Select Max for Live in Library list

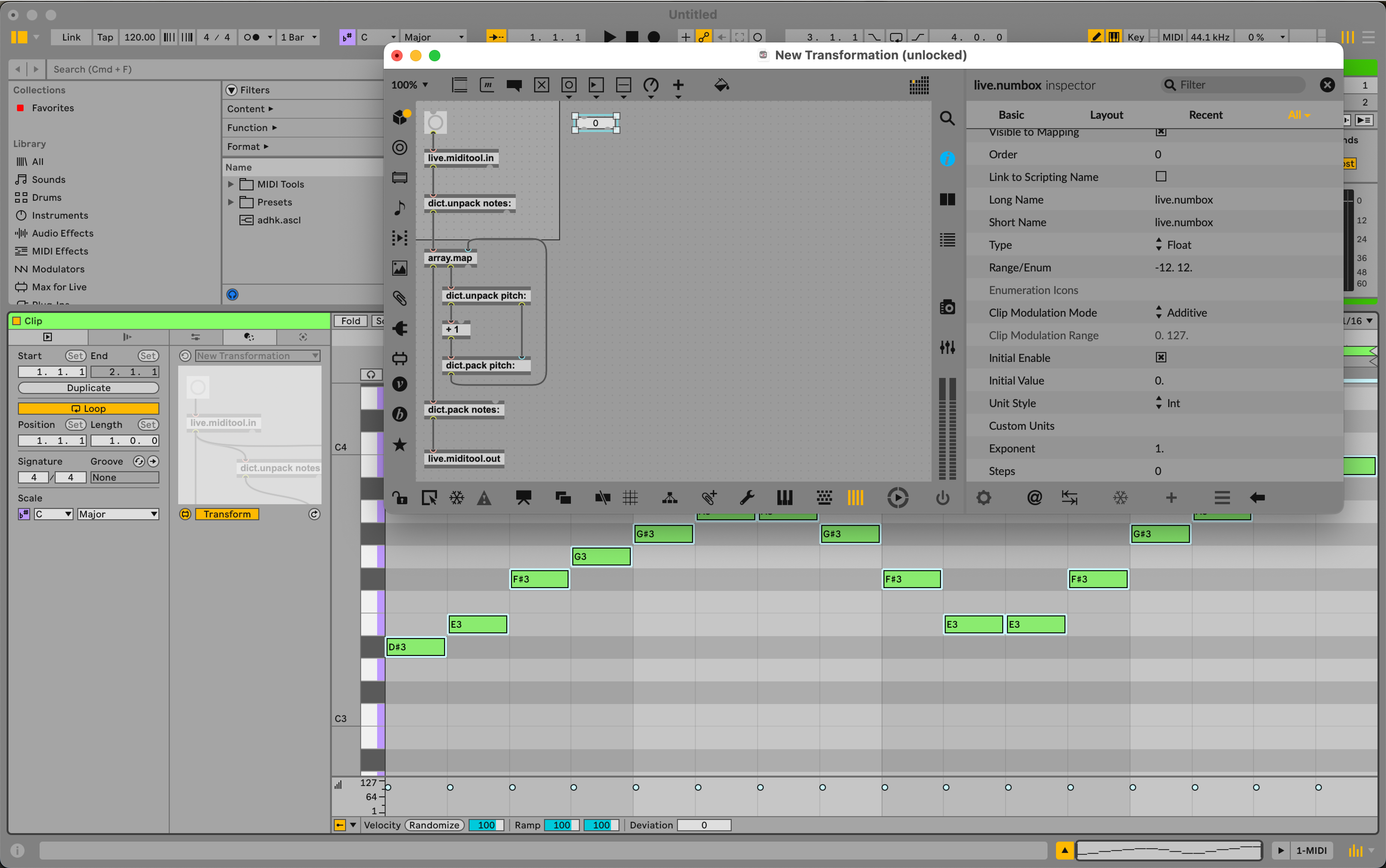click(59, 287)
